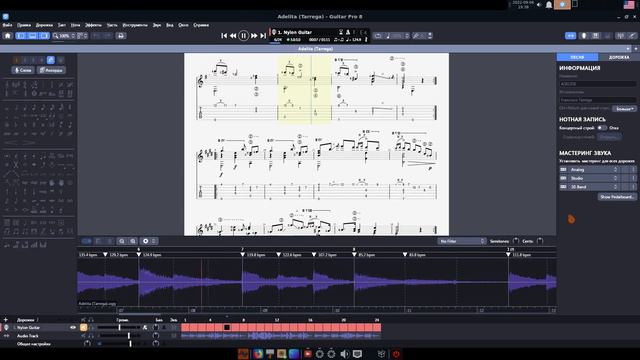Viewport: 640px width, 360px height.
Task: Click the Nylon Guitar track name
Action: [x=29, y=328]
